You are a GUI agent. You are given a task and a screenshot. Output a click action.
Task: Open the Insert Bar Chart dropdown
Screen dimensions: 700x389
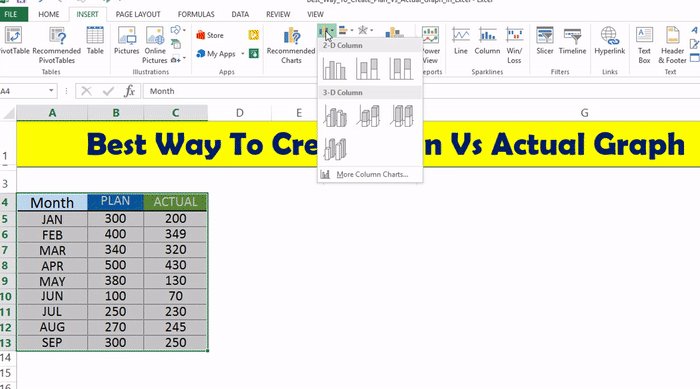[x=346, y=30]
